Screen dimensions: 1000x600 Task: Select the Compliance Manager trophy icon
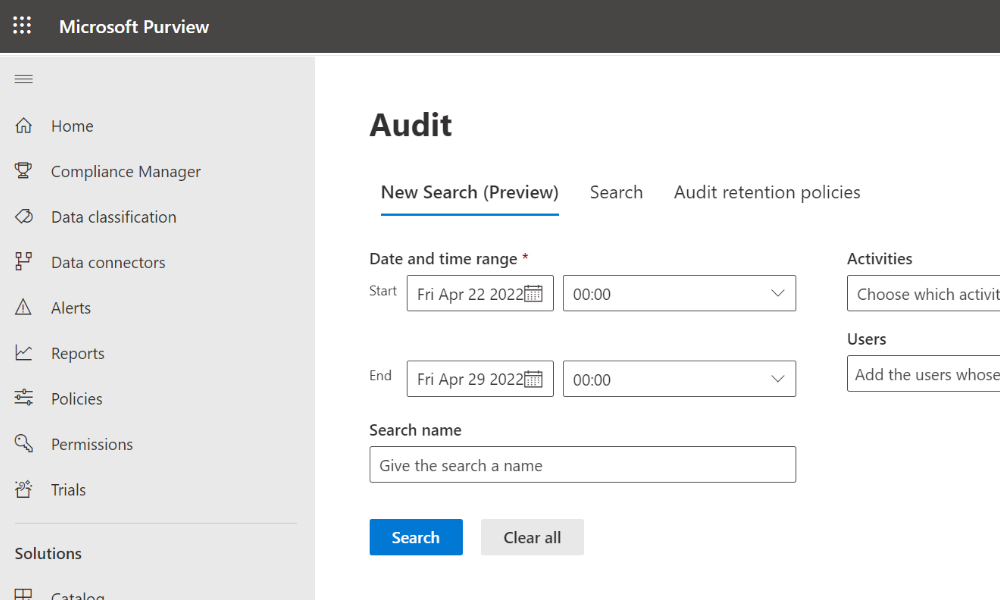[x=22, y=171]
